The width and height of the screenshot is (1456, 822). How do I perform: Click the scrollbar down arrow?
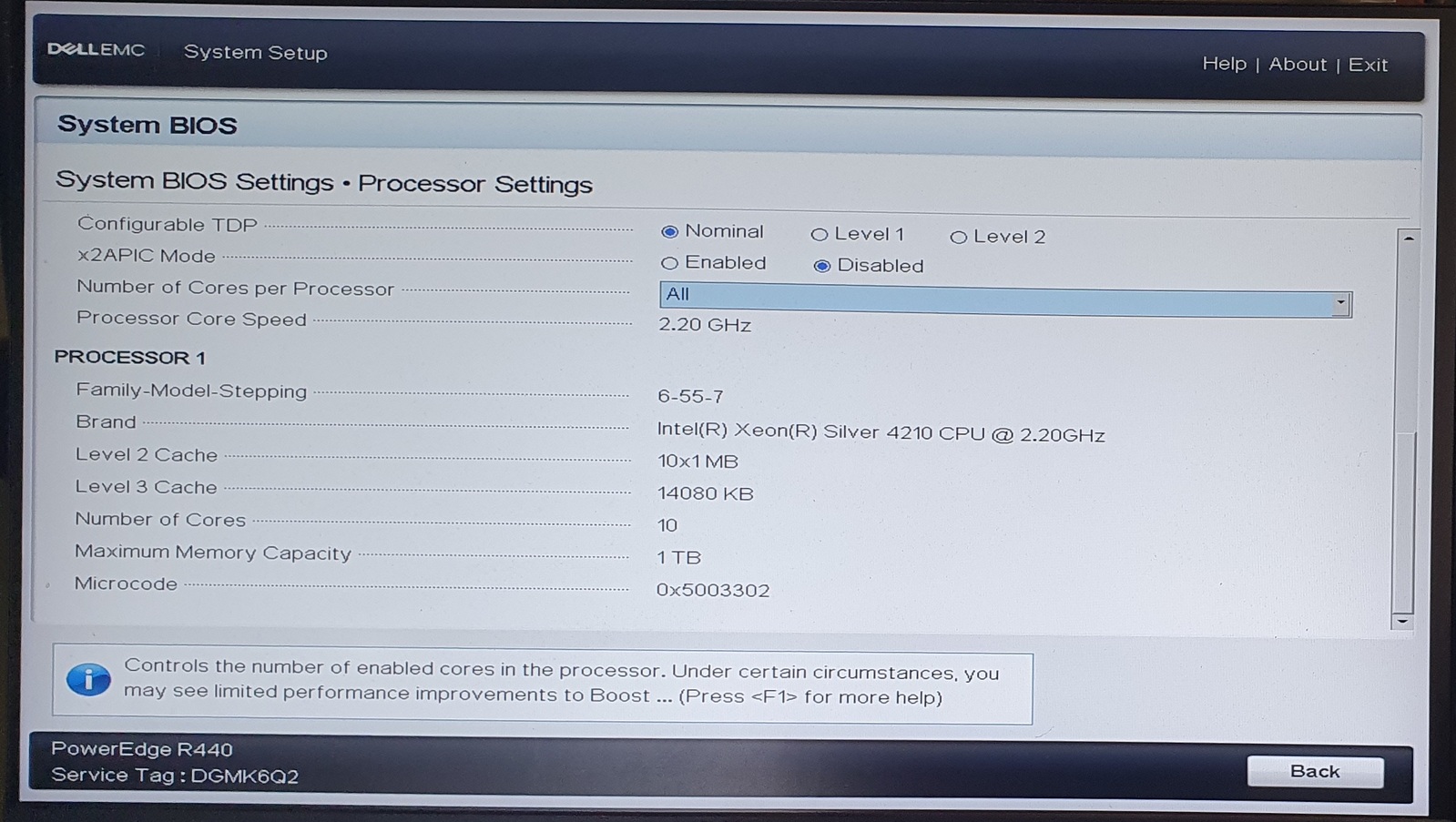[1402, 622]
